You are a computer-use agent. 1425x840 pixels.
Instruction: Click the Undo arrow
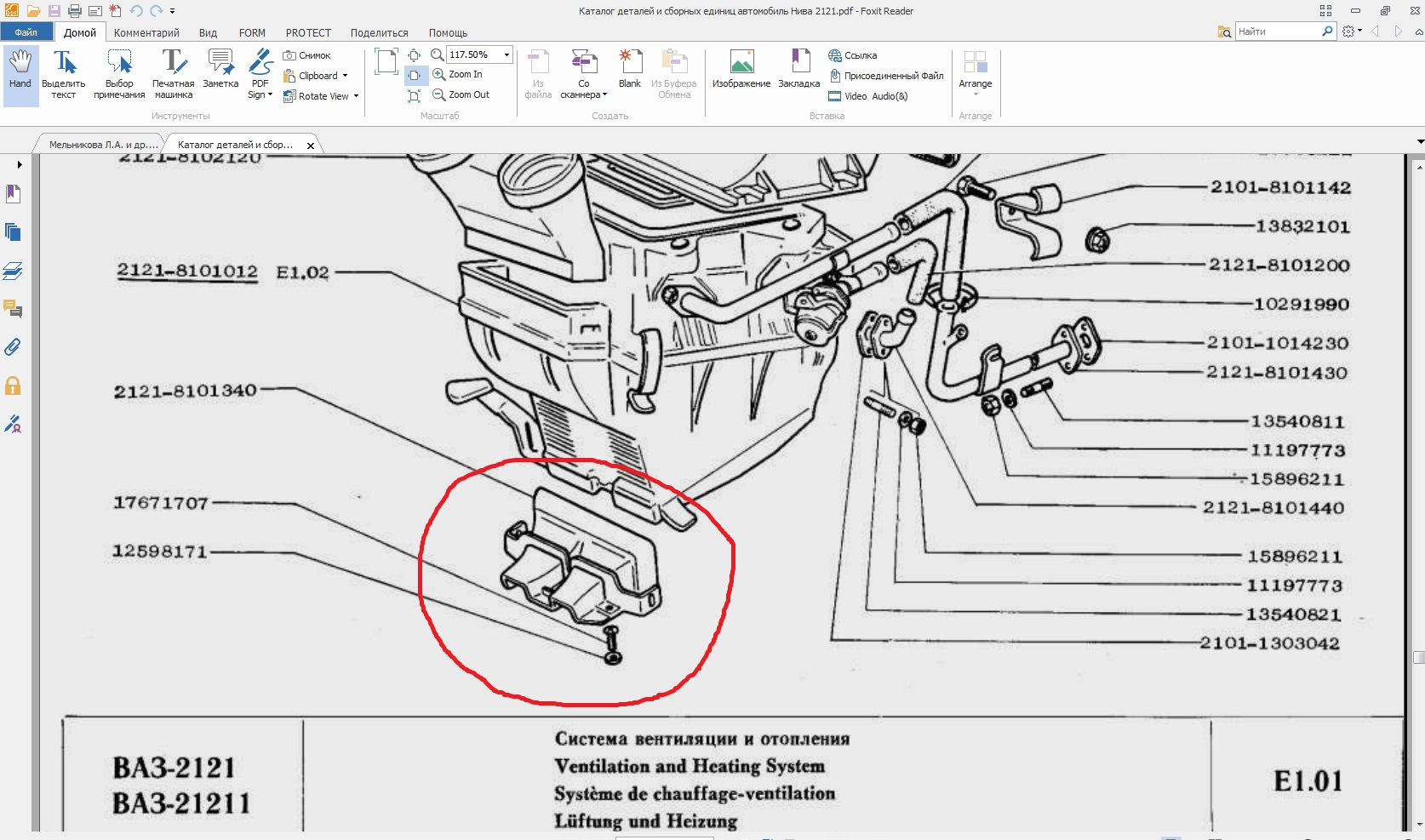(136, 11)
